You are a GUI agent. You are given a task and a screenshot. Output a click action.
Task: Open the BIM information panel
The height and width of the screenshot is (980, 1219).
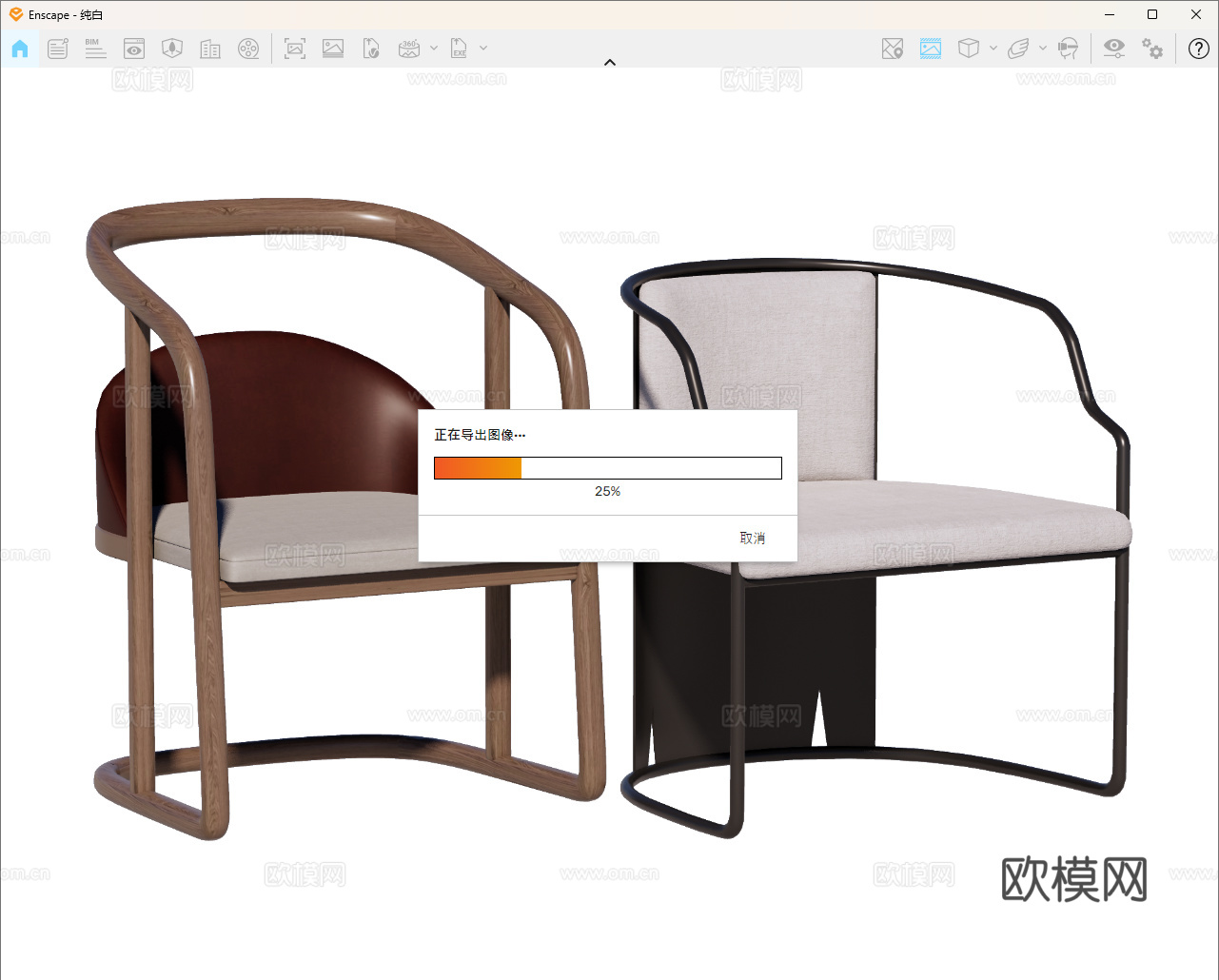click(95, 49)
